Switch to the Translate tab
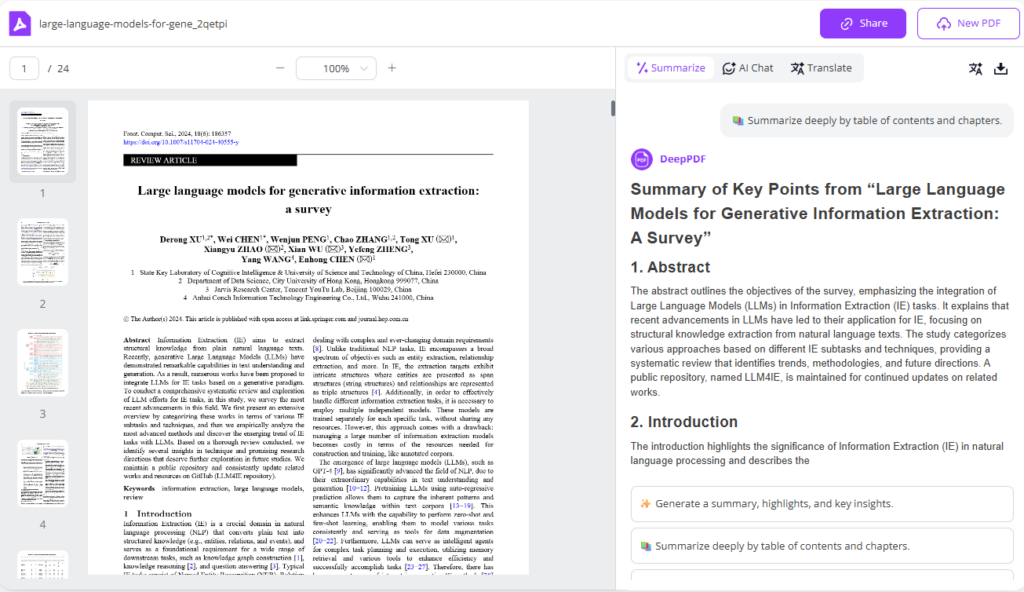 (823, 68)
